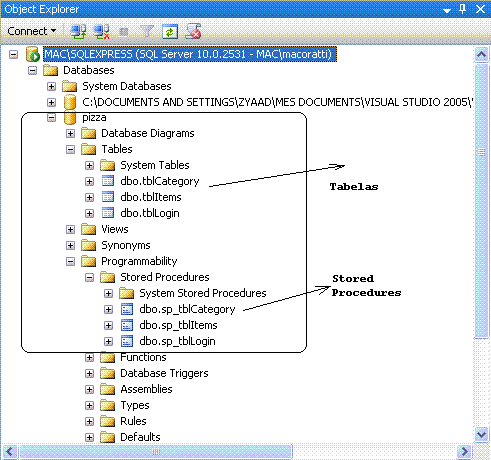Click the horizontal scrollbar right arrow
The image size is (491, 460).
(x=464, y=452)
